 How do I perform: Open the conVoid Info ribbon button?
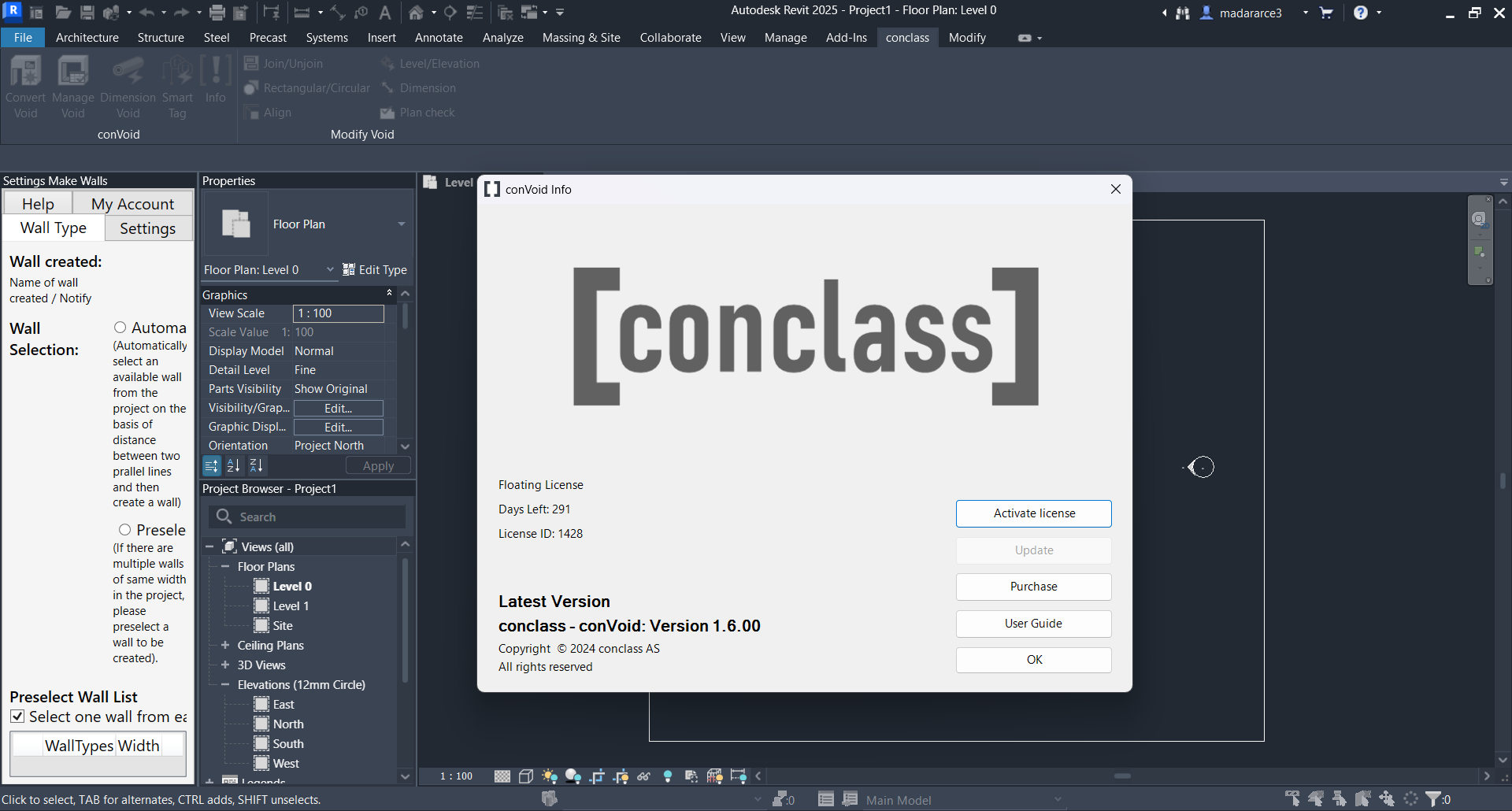coord(215,79)
